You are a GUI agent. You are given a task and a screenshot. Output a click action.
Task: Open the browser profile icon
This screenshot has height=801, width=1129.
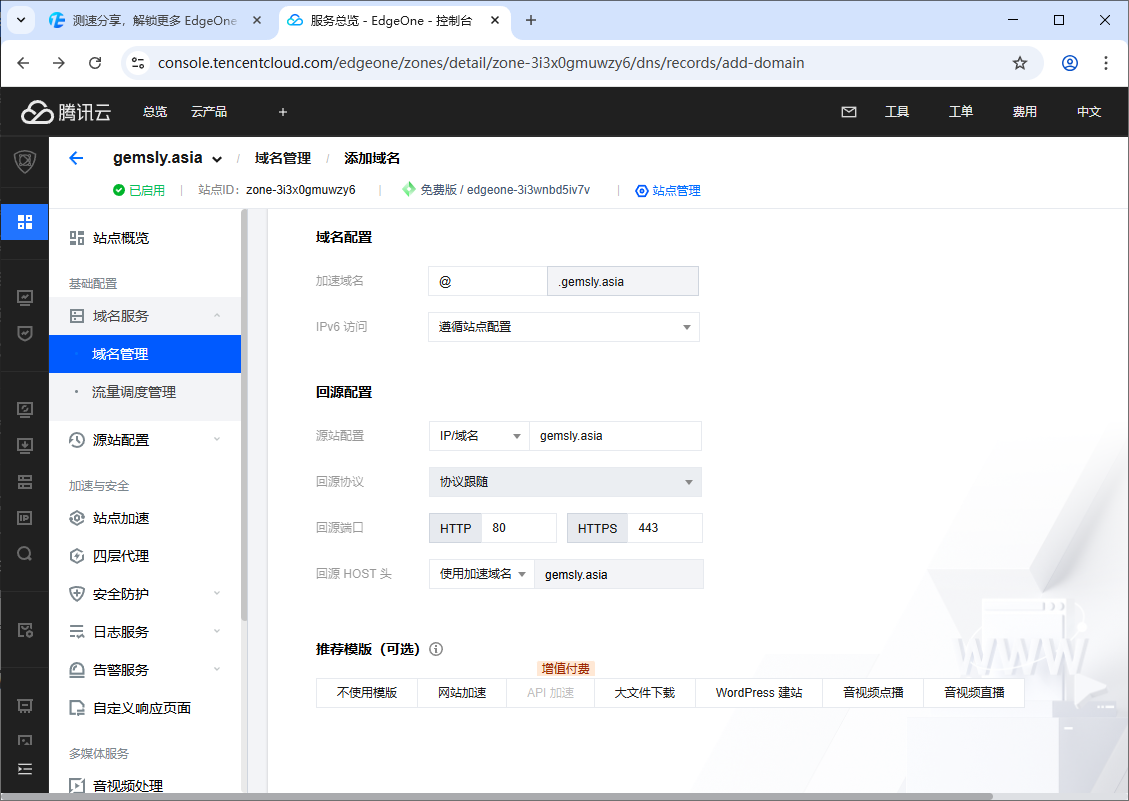click(x=1070, y=63)
